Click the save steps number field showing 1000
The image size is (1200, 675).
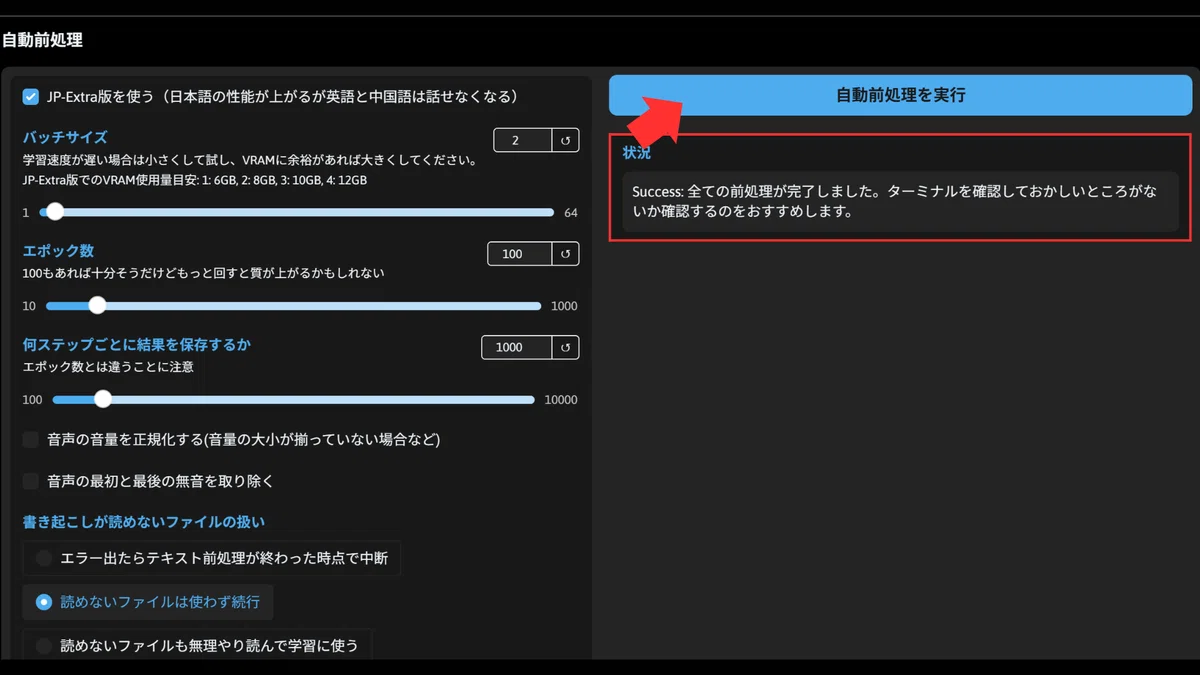click(x=517, y=347)
